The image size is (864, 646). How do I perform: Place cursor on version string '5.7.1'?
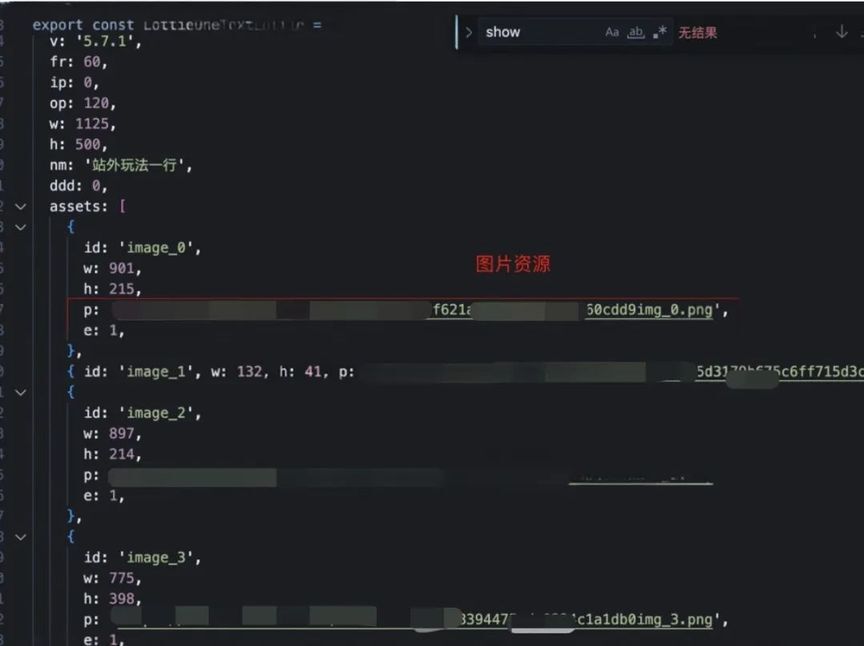105,41
